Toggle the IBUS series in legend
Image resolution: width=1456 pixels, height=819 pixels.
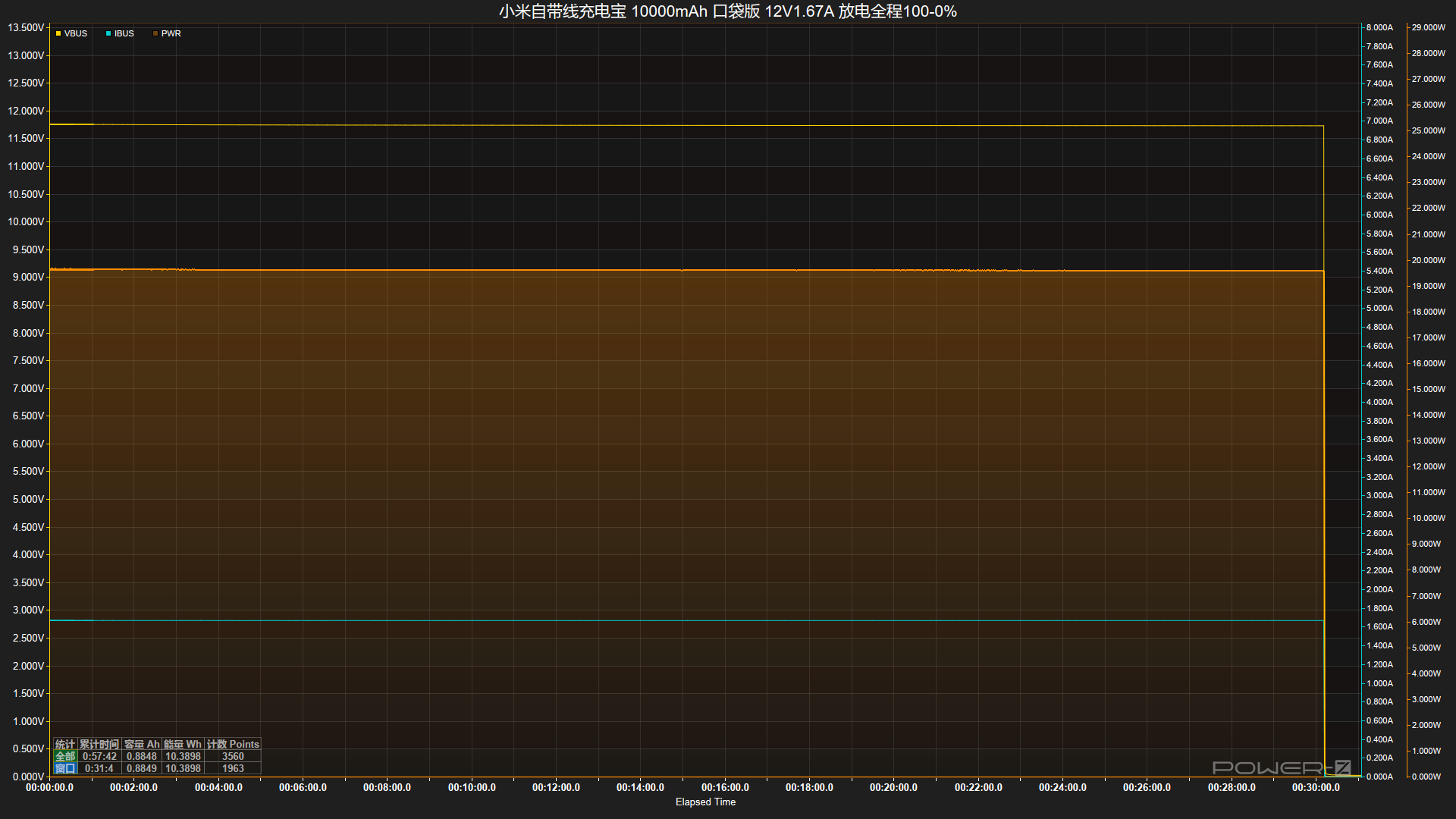[120, 33]
